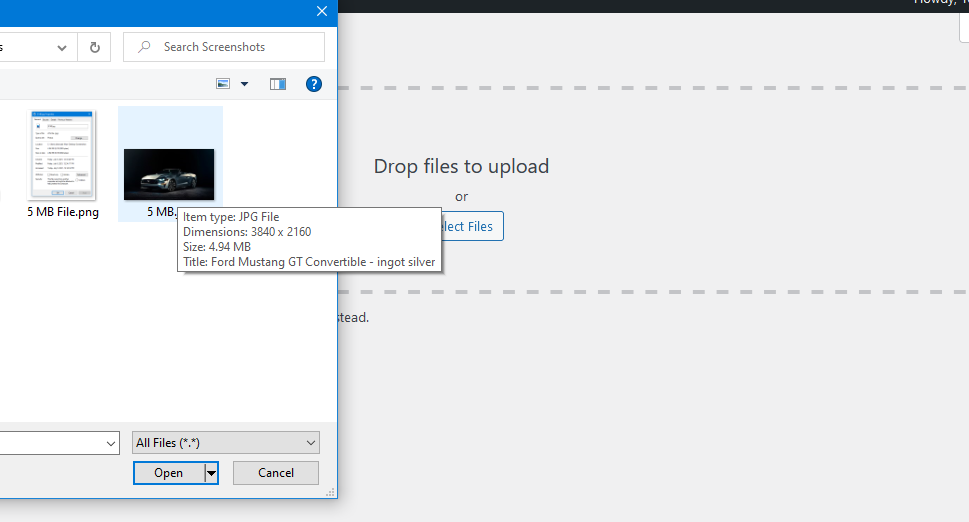The image size is (969, 522).
Task: Expand the view options dropdown arrow
Action: [244, 84]
